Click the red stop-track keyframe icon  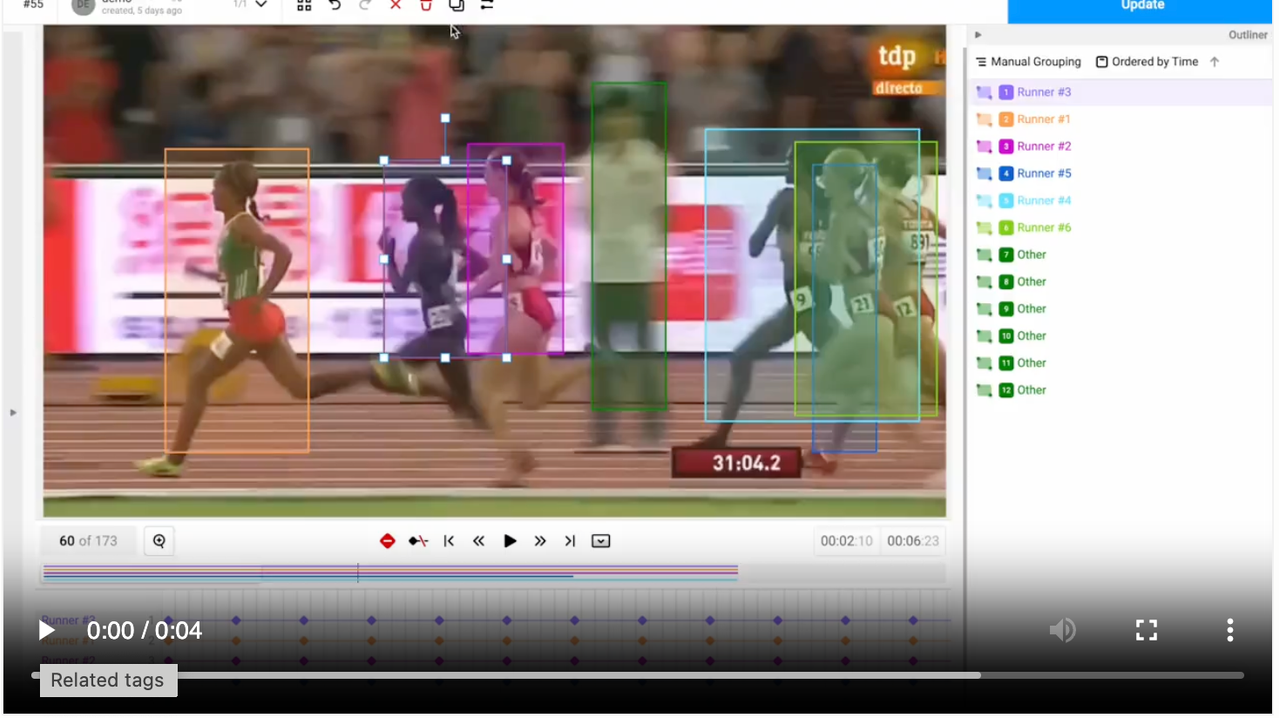(387, 540)
